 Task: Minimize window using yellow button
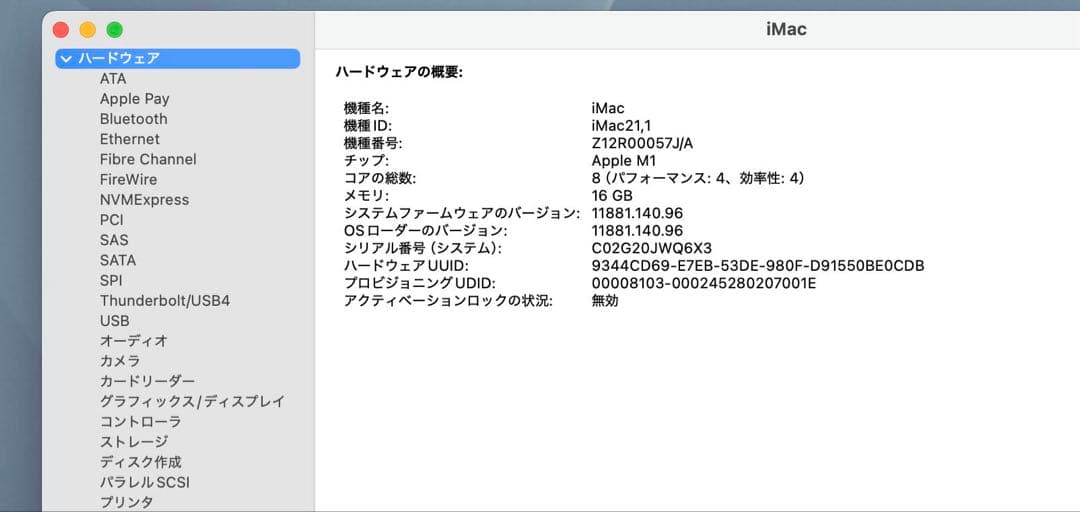(x=87, y=30)
